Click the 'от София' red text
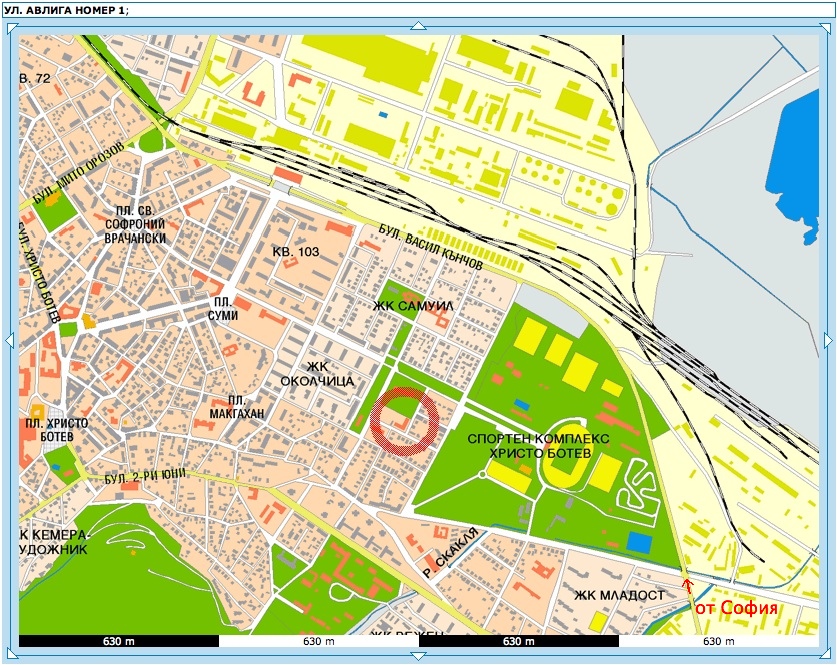Screen dimensions: 837x665 735,607
